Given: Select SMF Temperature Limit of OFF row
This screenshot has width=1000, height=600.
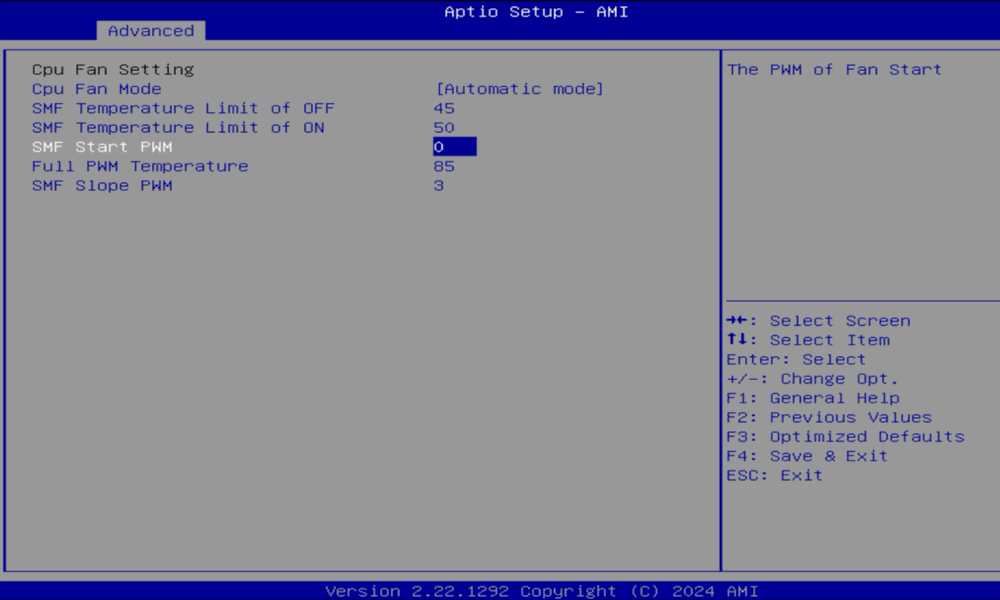Looking at the screenshot, I should point(183,108).
